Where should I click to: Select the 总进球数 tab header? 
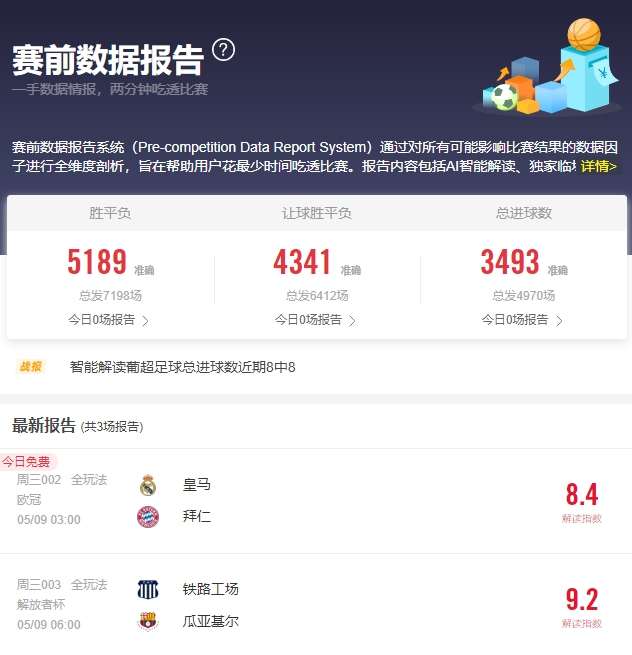523,213
